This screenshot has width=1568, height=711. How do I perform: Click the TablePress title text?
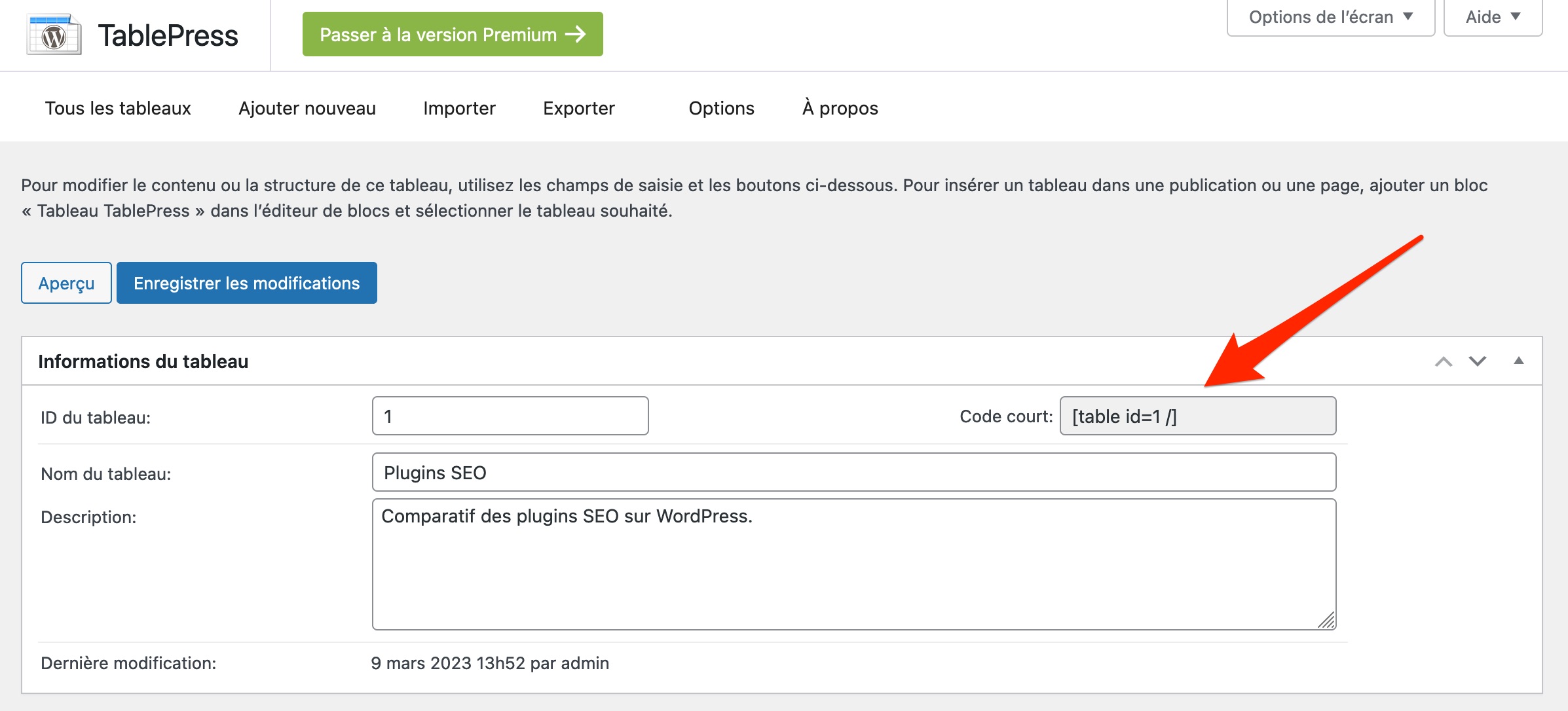[168, 35]
